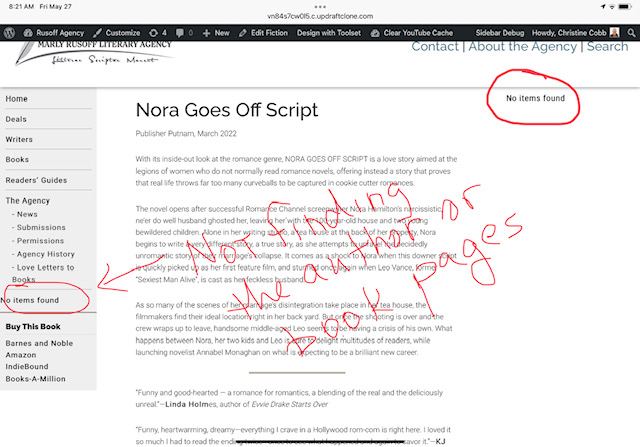This screenshot has height=447, width=640.
Task: Open the site header Search link
Action: (x=607, y=46)
